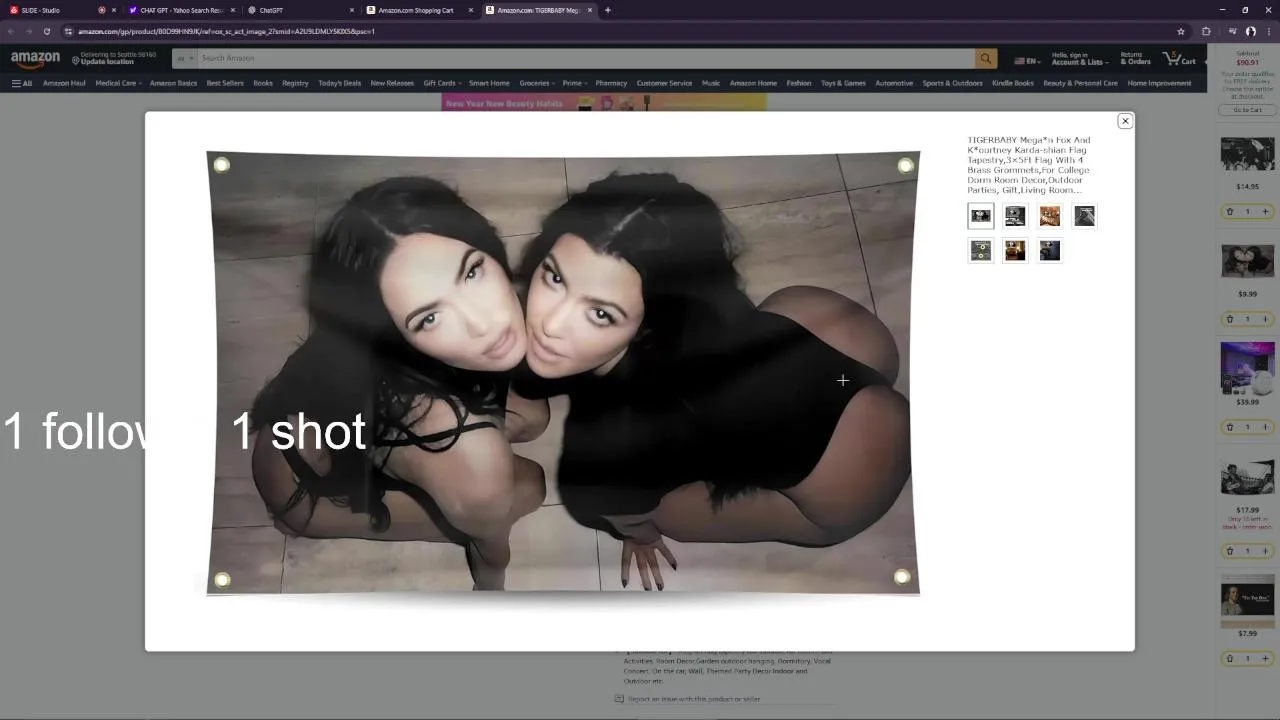Viewport: 1280px width, 720px height.
Task: Switch to CHAT GPT Yahoo Search tab
Action: 182,10
